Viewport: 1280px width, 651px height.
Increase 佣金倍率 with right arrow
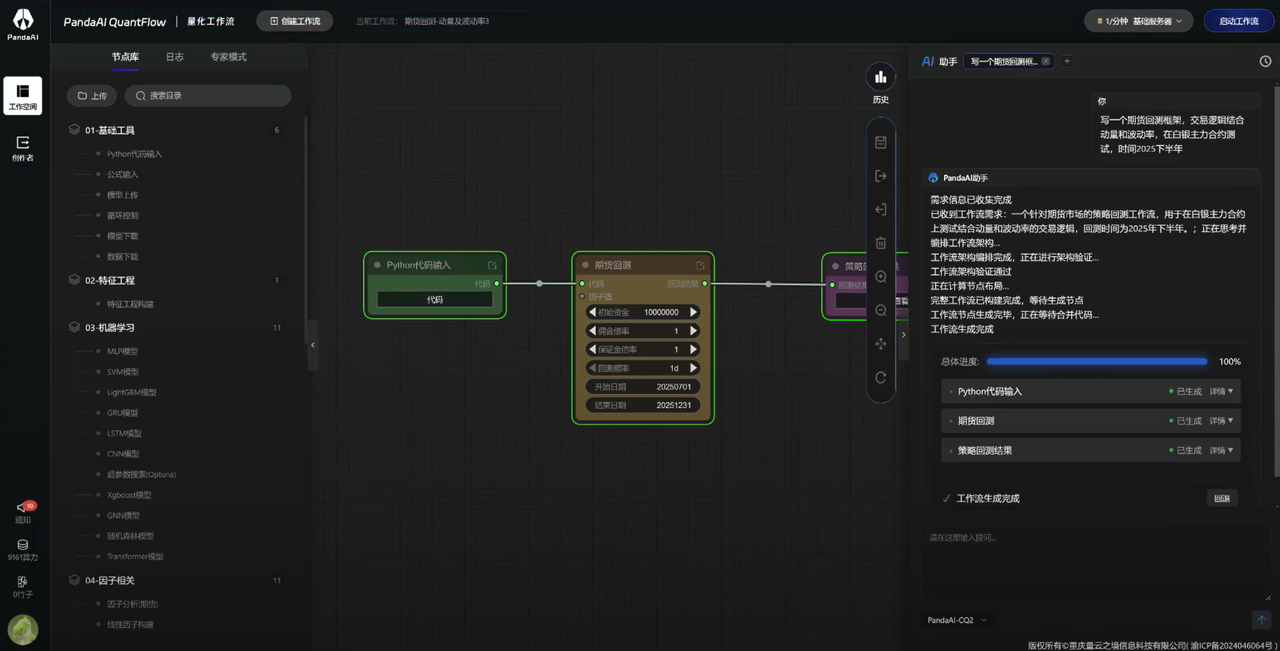(x=694, y=331)
